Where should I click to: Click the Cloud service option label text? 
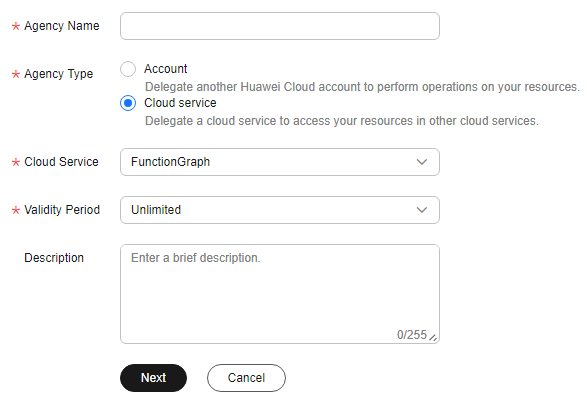coord(180,103)
